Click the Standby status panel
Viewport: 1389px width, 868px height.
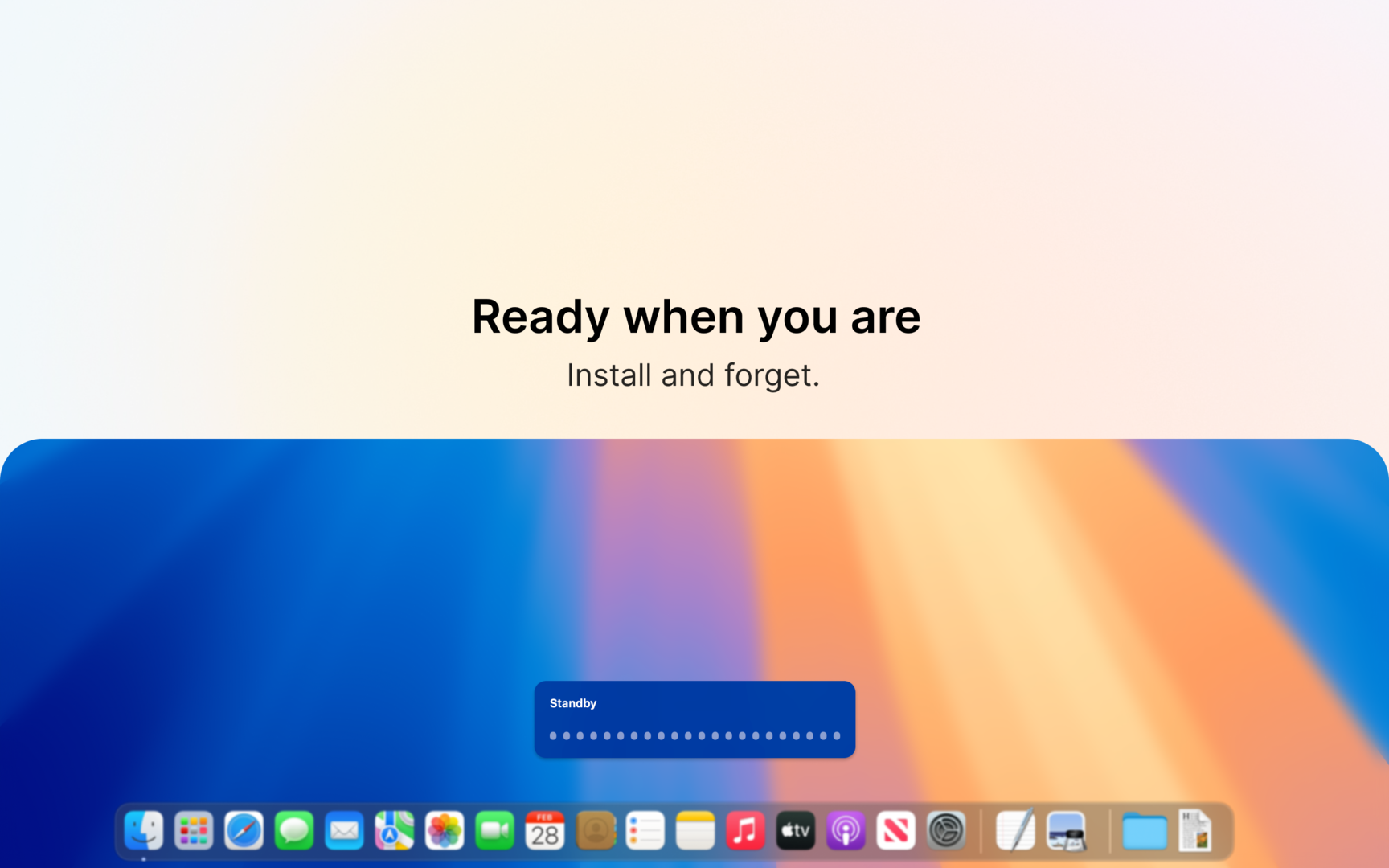coord(694,719)
